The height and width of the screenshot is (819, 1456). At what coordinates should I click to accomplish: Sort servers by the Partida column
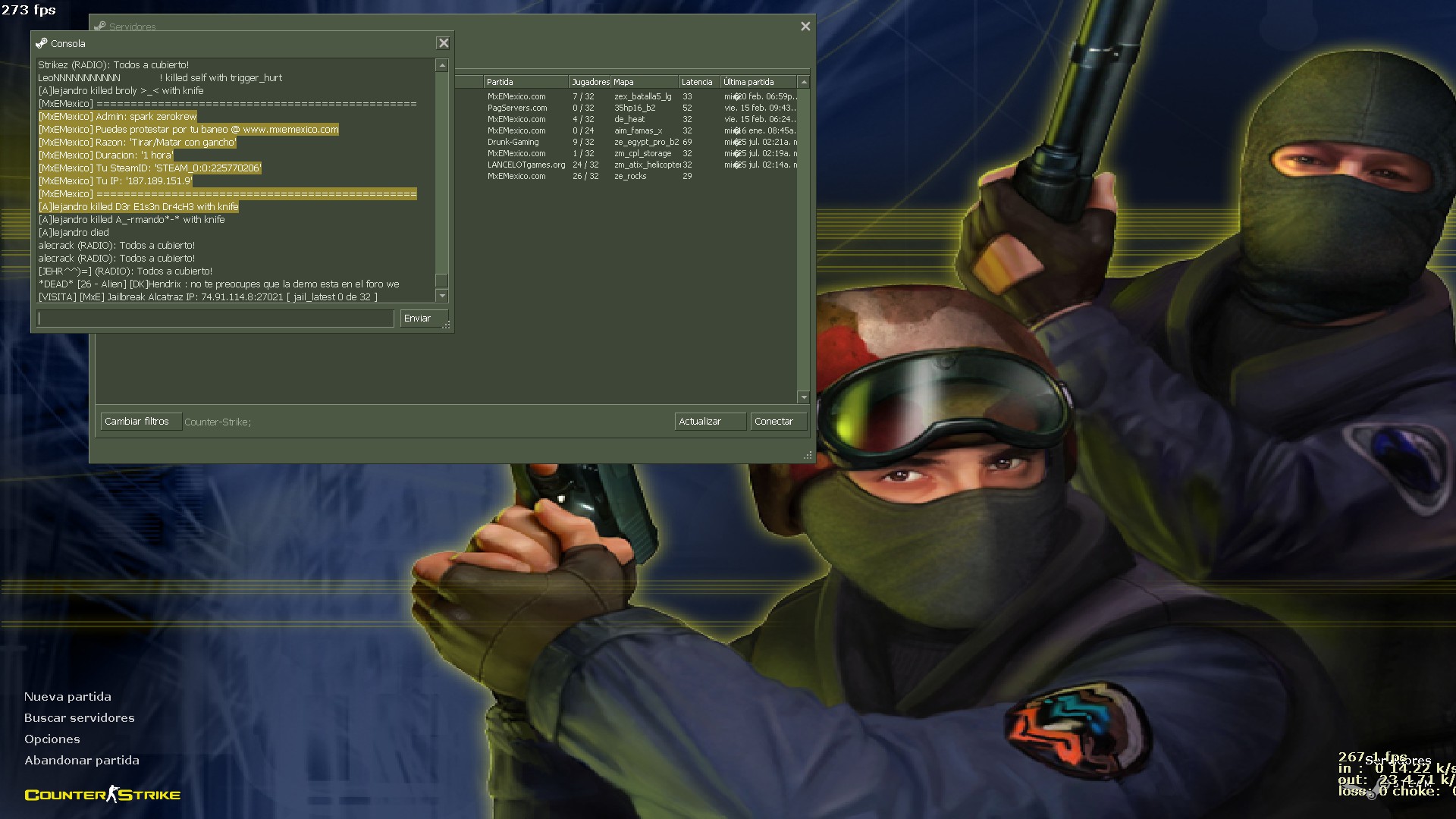[x=526, y=82]
